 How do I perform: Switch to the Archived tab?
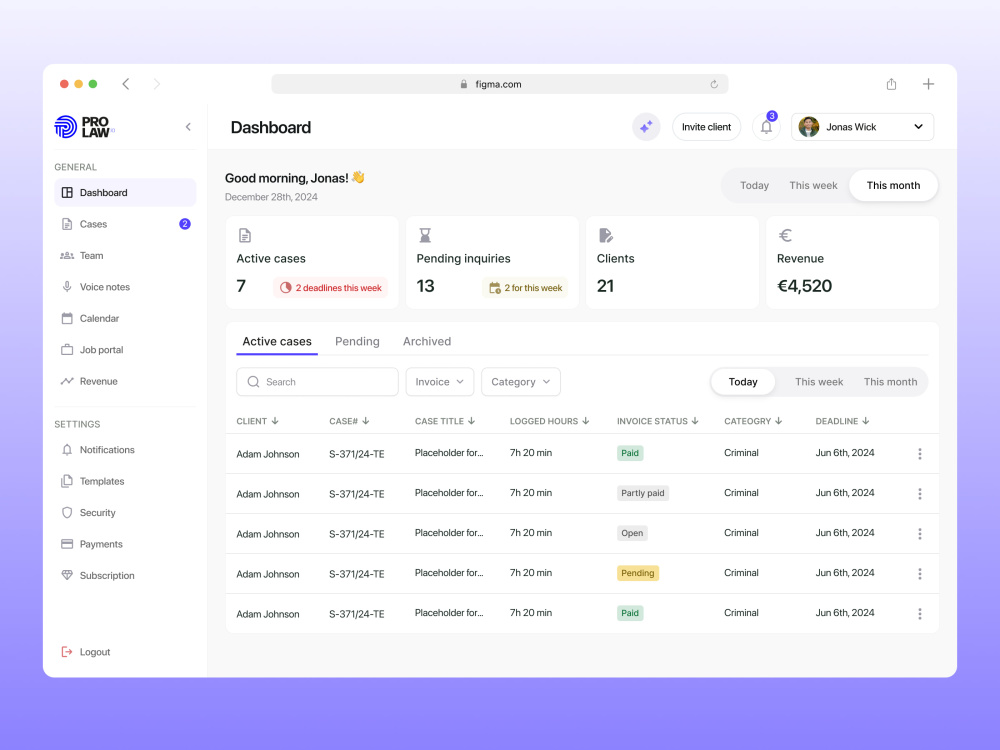427,341
